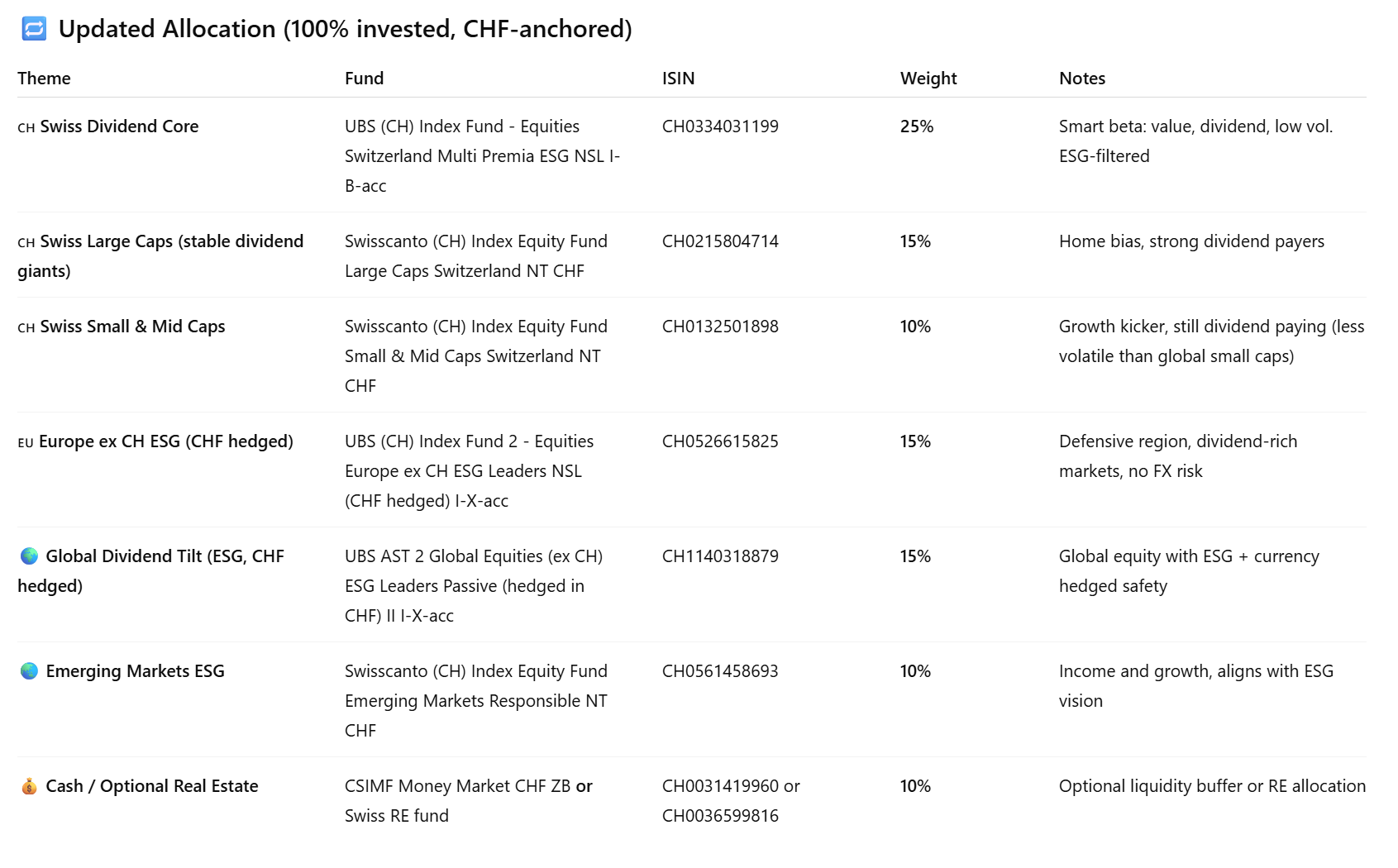Click the Updated Allocation heading text
1398x868 pixels.
tap(345, 29)
